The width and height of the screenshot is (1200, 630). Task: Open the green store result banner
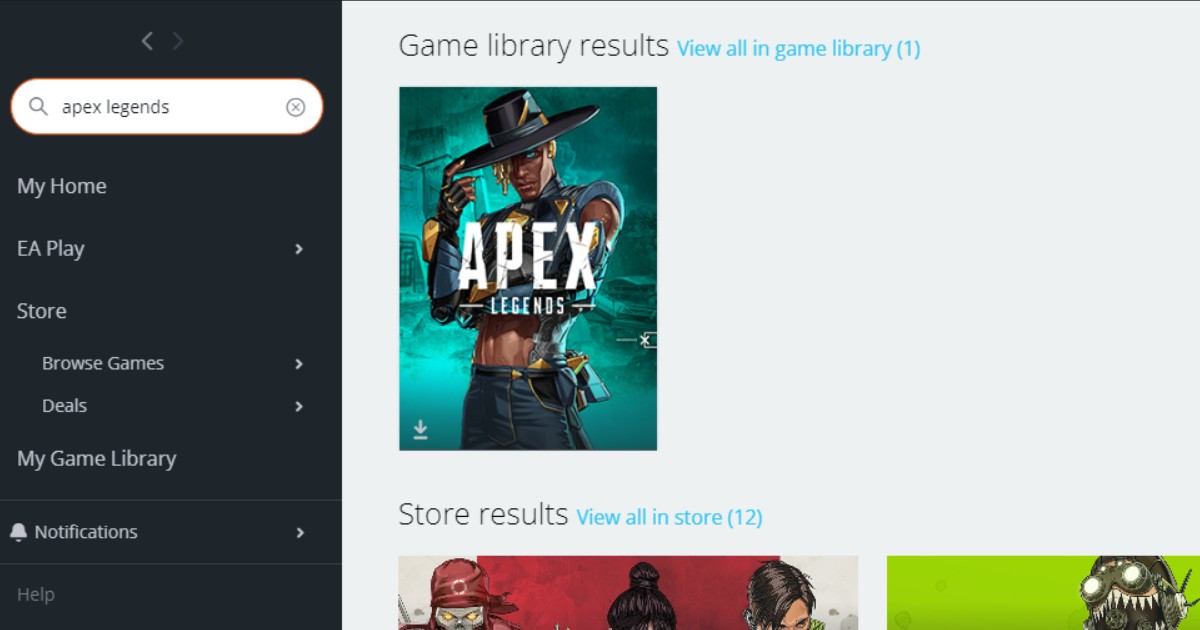coord(1043,593)
